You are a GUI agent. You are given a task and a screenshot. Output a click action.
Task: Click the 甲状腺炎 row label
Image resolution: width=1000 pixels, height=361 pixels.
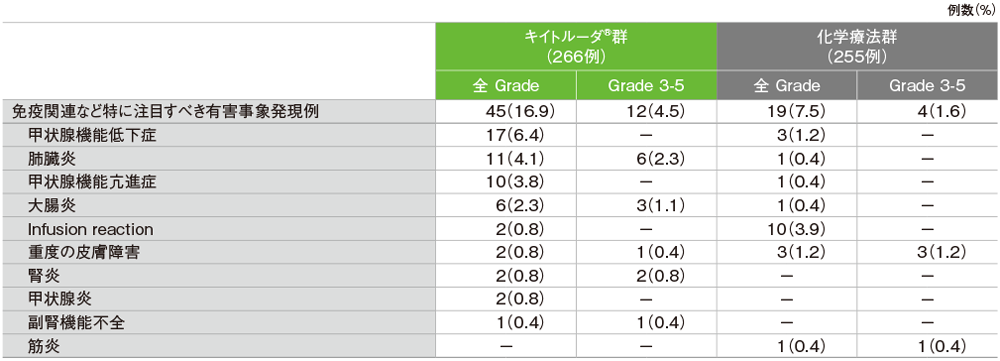[59, 298]
